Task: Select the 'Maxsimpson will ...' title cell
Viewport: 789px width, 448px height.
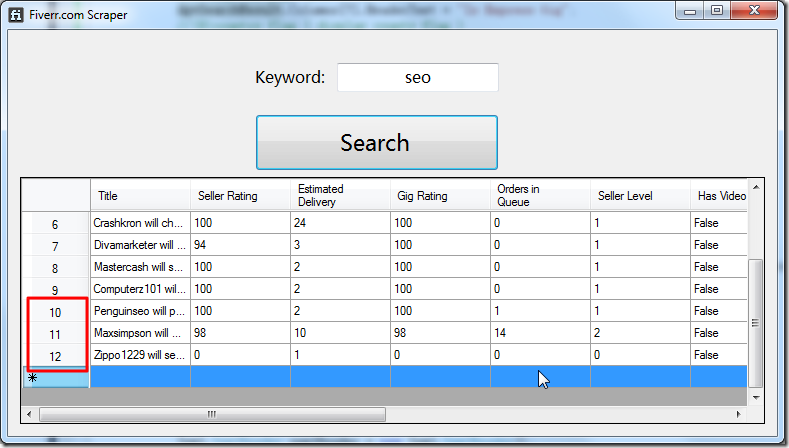Action: pyautogui.click(x=140, y=333)
